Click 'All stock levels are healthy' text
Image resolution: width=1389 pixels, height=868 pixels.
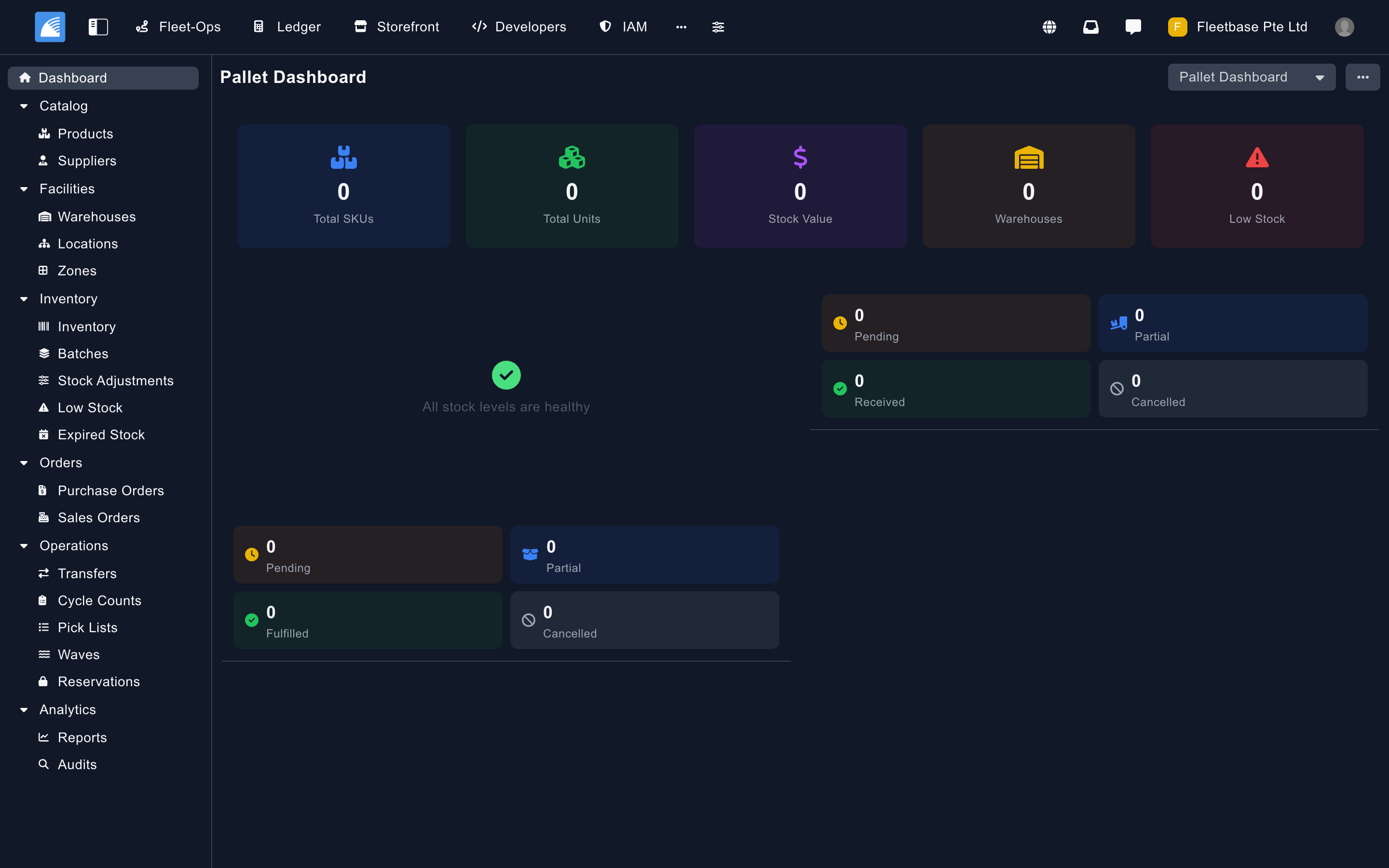coord(506,407)
